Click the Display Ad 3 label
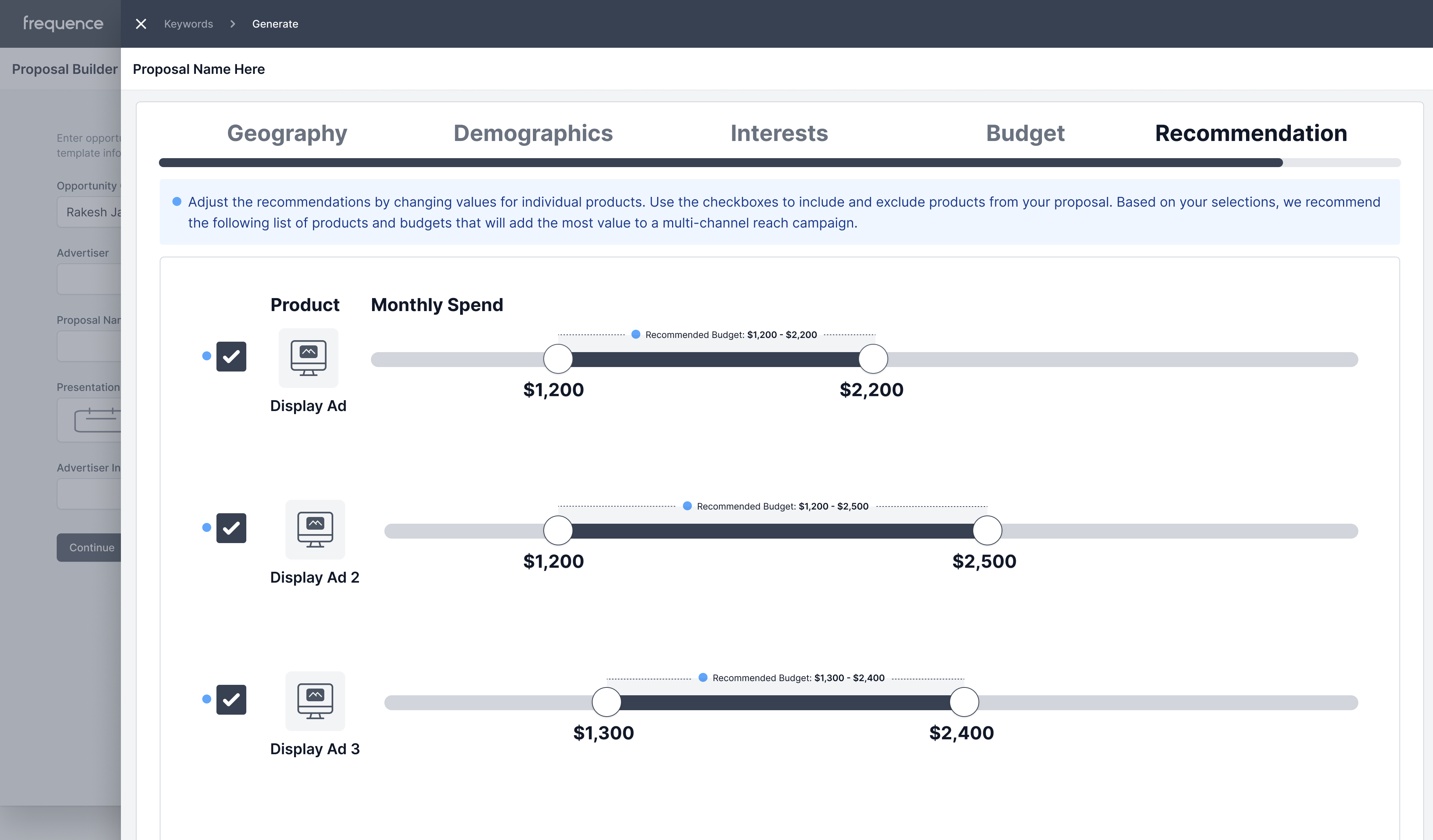Screen dimensions: 1433x840 315,749
